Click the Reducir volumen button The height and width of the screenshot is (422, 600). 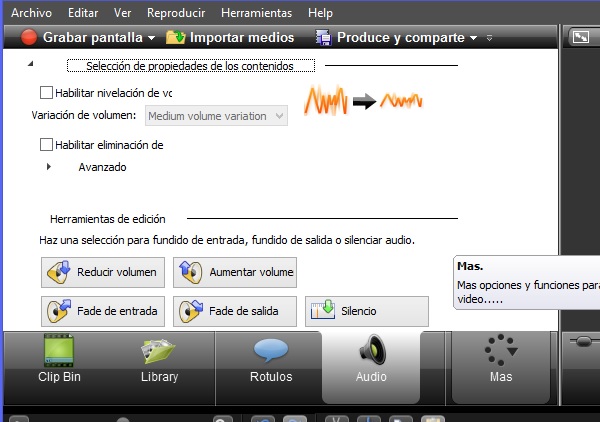102,272
